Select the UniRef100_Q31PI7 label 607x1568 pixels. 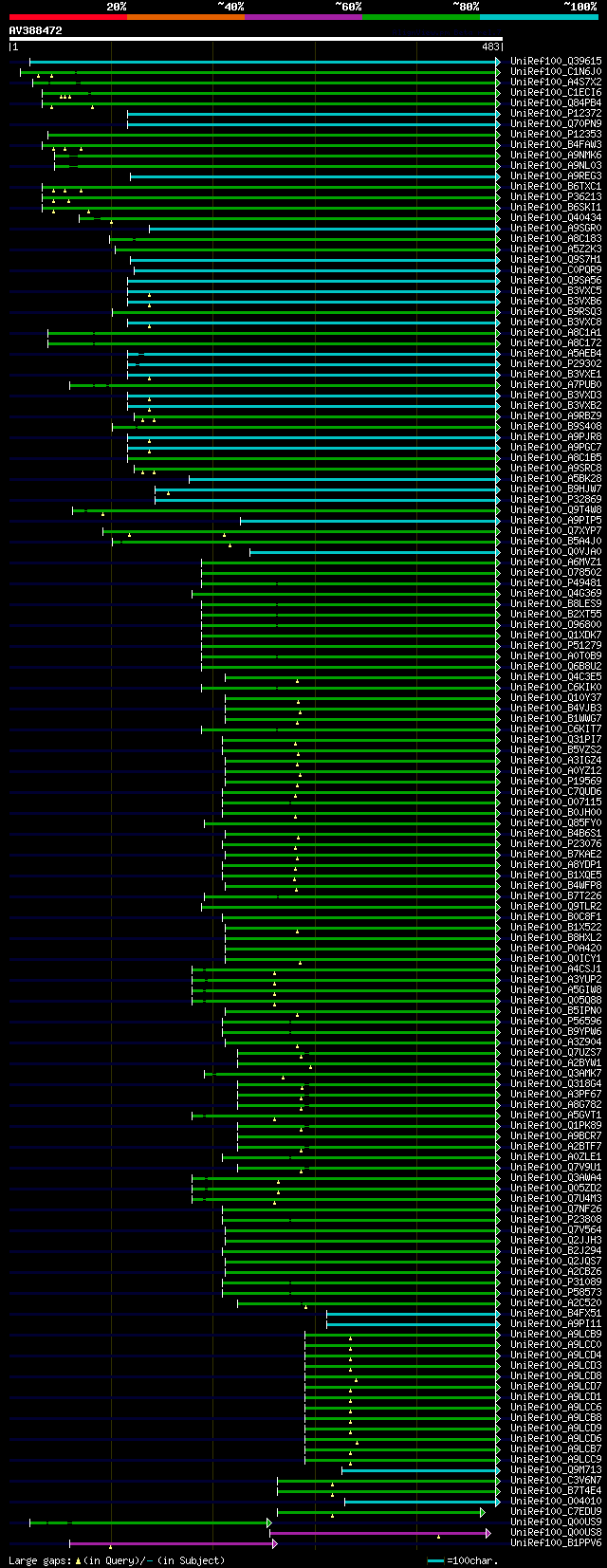tap(556, 740)
